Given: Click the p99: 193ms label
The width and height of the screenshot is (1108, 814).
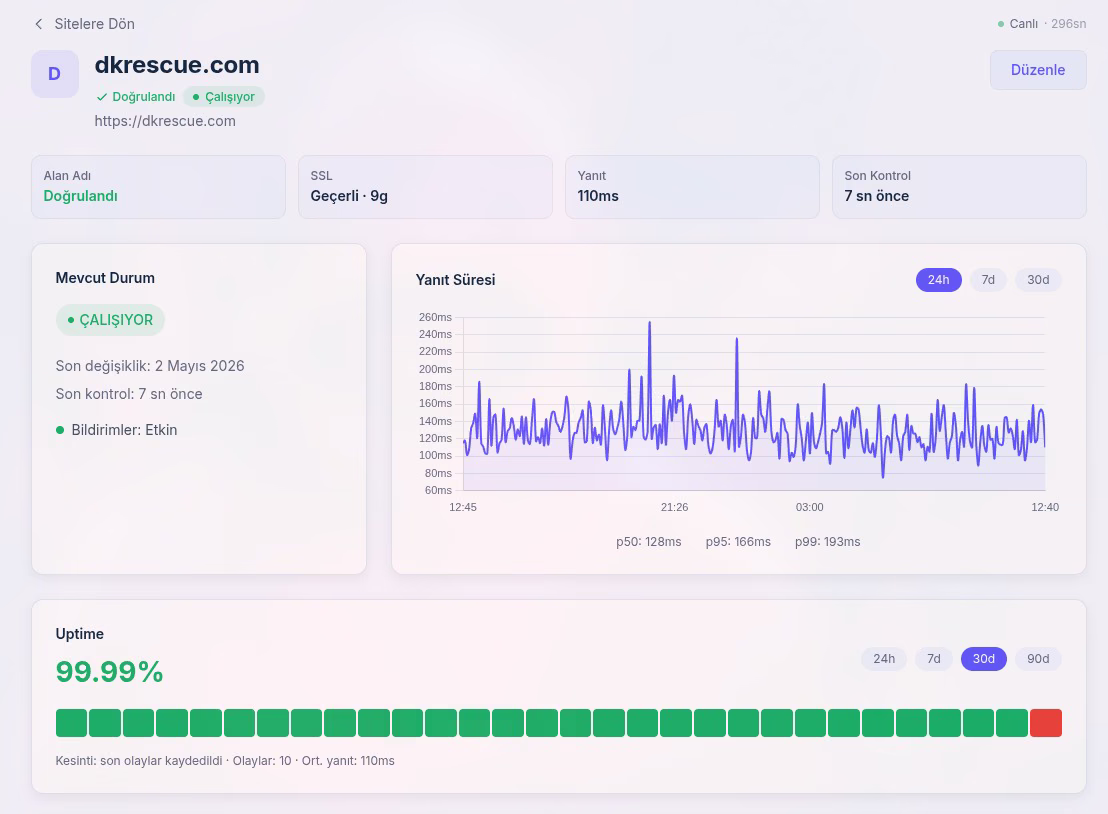Looking at the screenshot, I should [827, 542].
